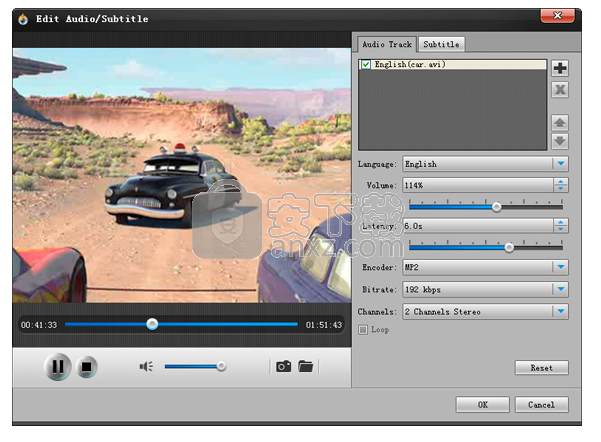The image size is (601, 442).
Task: Expand the Encoder MP2 dropdown
Action: coord(561,267)
